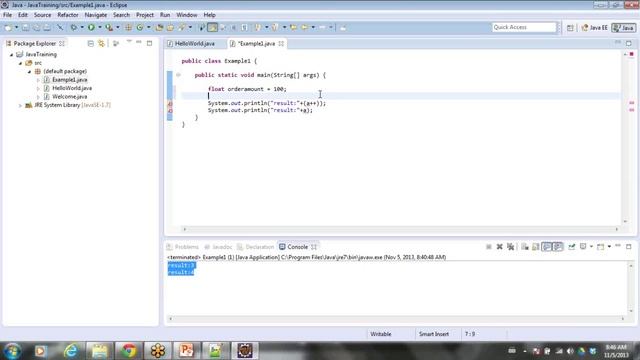Click the New file toolbar icon
This screenshot has height=360, width=640.
pos(8,28)
